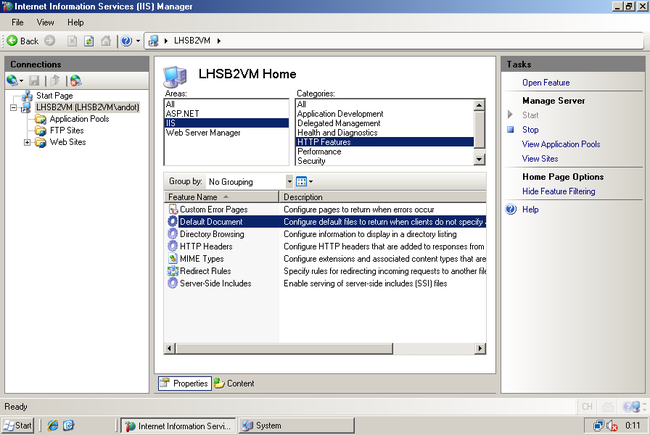Select ASP.NET in the Areas list
The height and width of the screenshot is (435, 650).
tap(226, 114)
